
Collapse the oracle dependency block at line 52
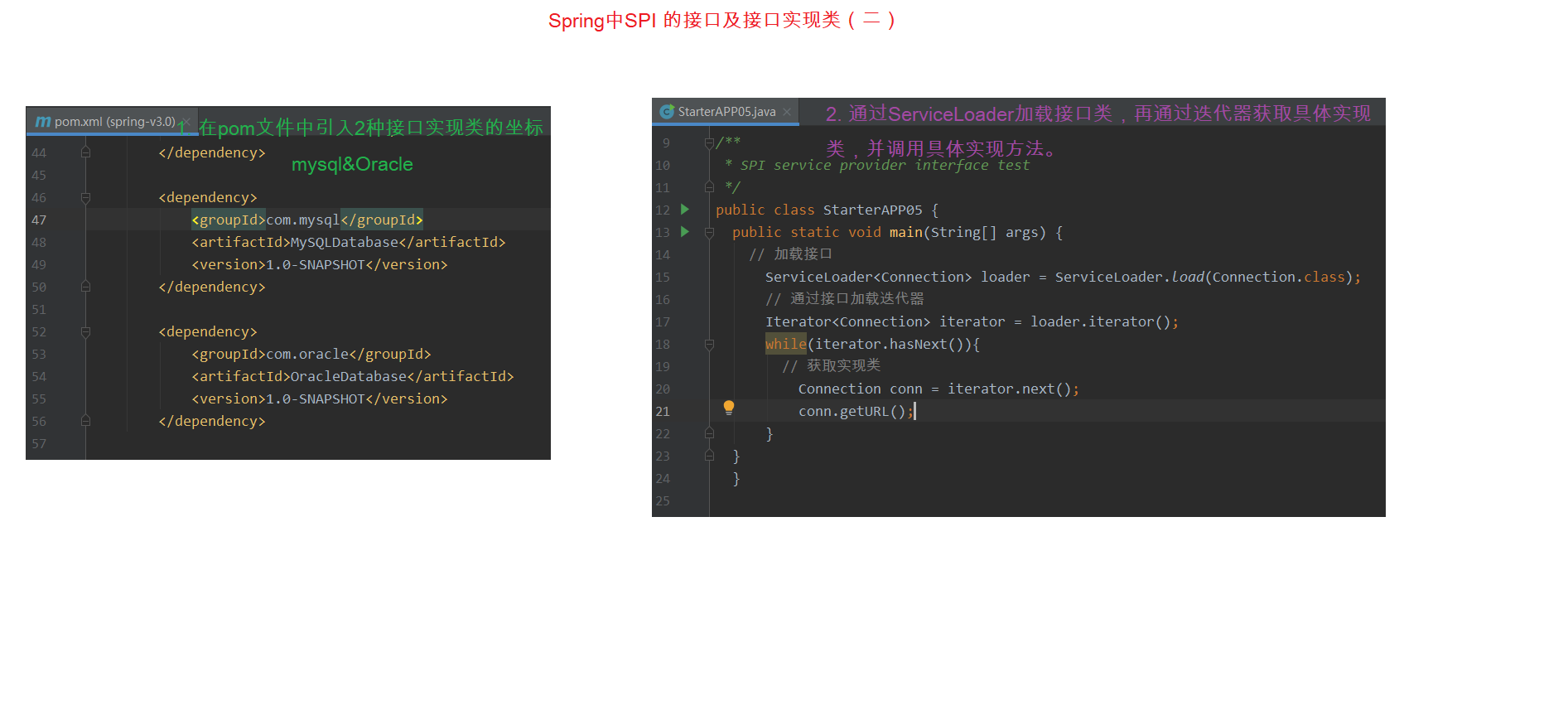[x=85, y=331]
